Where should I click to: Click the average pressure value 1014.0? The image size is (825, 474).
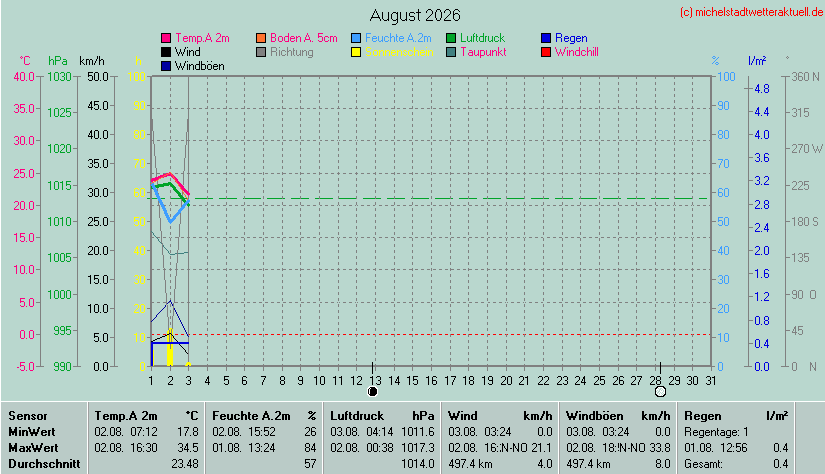pos(418,464)
